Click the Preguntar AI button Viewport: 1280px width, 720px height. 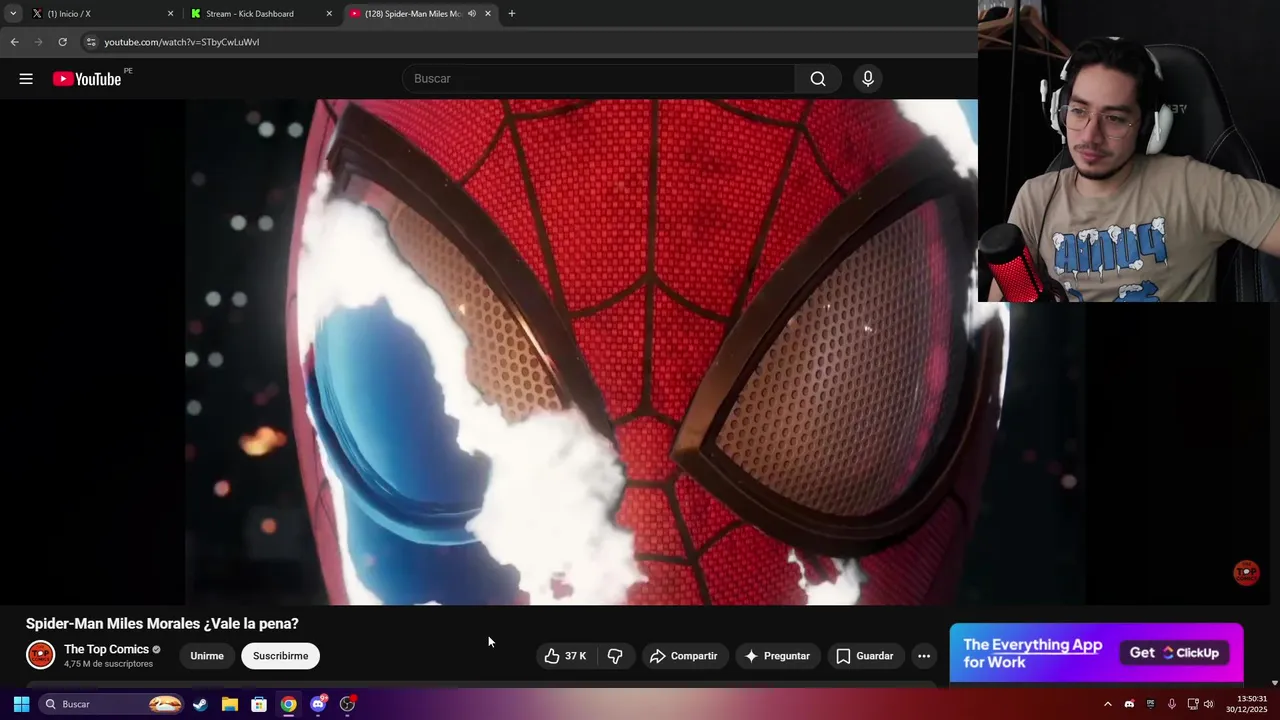[x=777, y=656]
